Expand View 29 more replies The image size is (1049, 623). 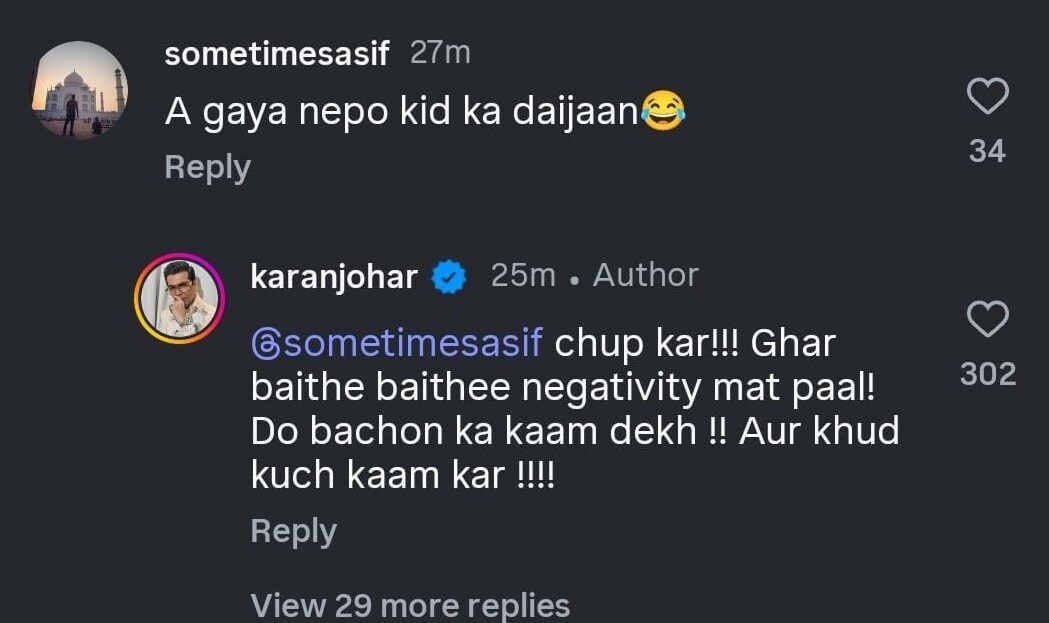click(410, 605)
